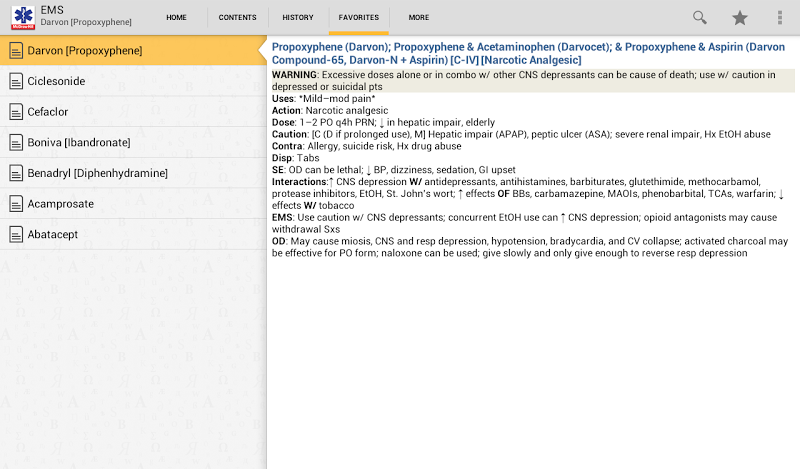Tap the favorites star icon

click(x=740, y=17)
